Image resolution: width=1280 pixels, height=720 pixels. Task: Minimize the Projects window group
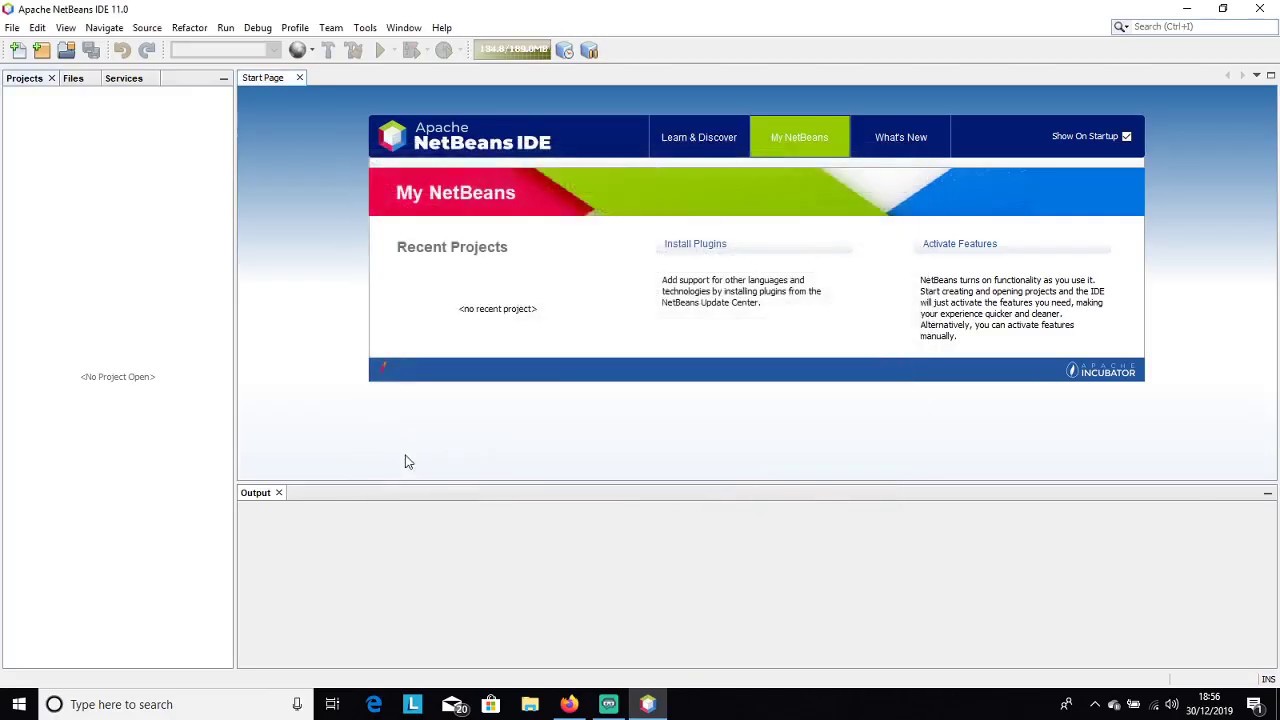tap(223, 78)
